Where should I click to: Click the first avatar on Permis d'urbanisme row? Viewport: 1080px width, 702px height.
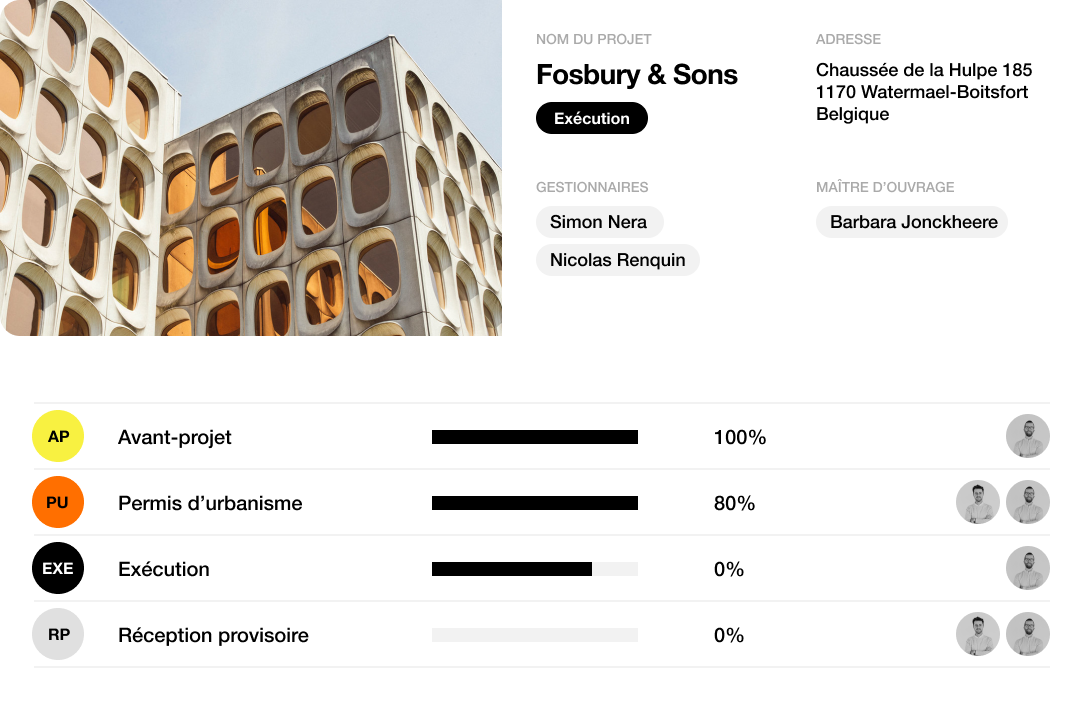pos(977,502)
